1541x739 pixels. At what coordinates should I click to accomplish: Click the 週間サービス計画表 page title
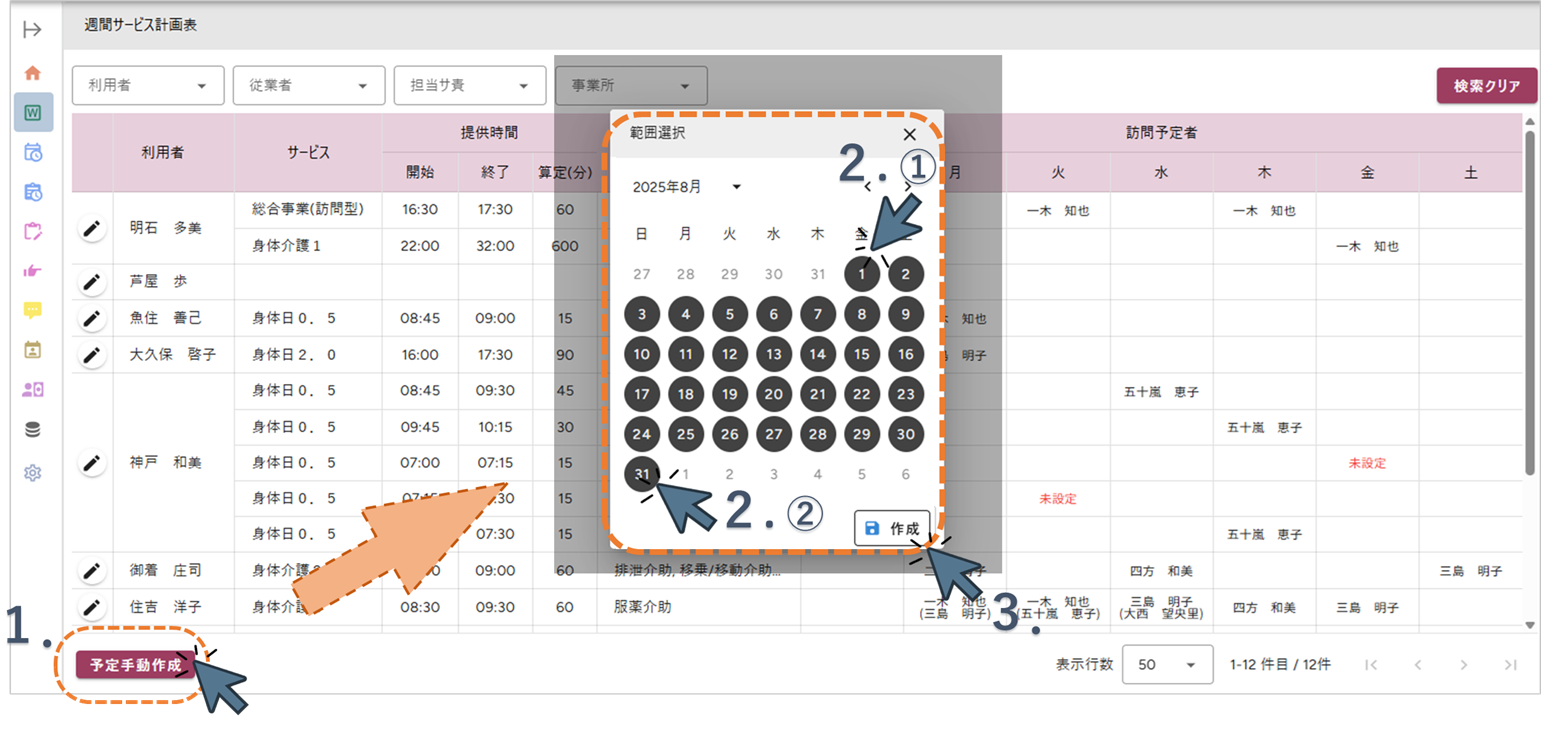[x=140, y=26]
